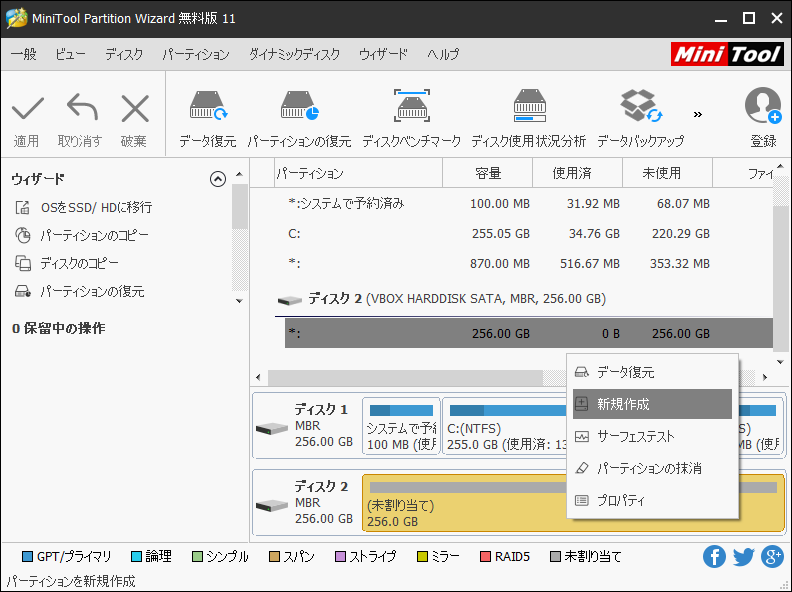Click the プロパティ context menu icon

[x=582, y=501]
